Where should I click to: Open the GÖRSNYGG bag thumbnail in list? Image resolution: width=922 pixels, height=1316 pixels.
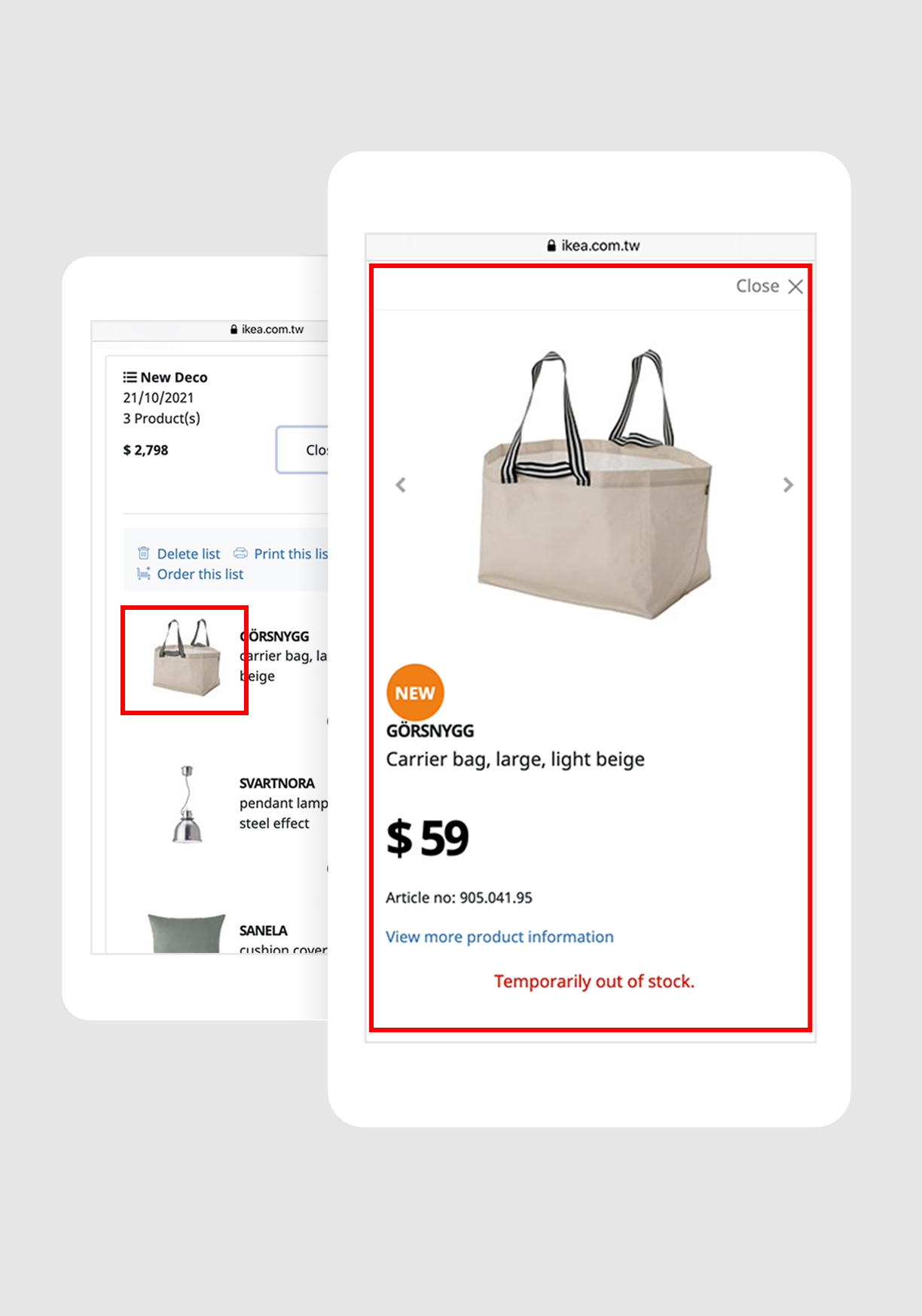(185, 659)
